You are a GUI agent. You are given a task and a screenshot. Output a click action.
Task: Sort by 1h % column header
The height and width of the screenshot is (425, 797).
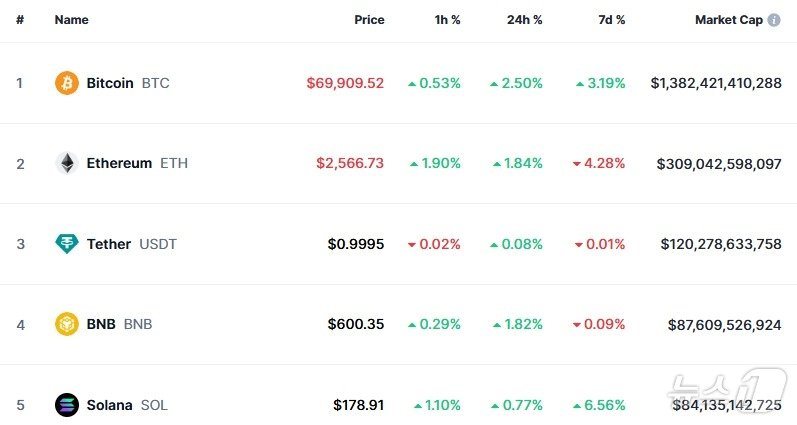(x=445, y=20)
